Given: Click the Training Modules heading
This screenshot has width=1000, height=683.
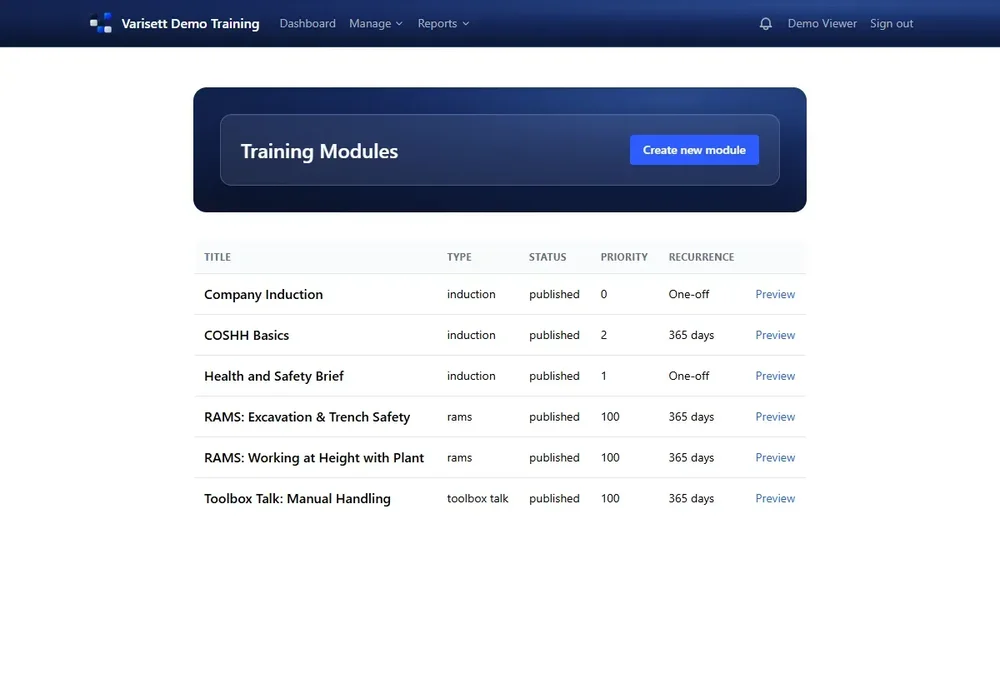Looking at the screenshot, I should [x=319, y=151].
